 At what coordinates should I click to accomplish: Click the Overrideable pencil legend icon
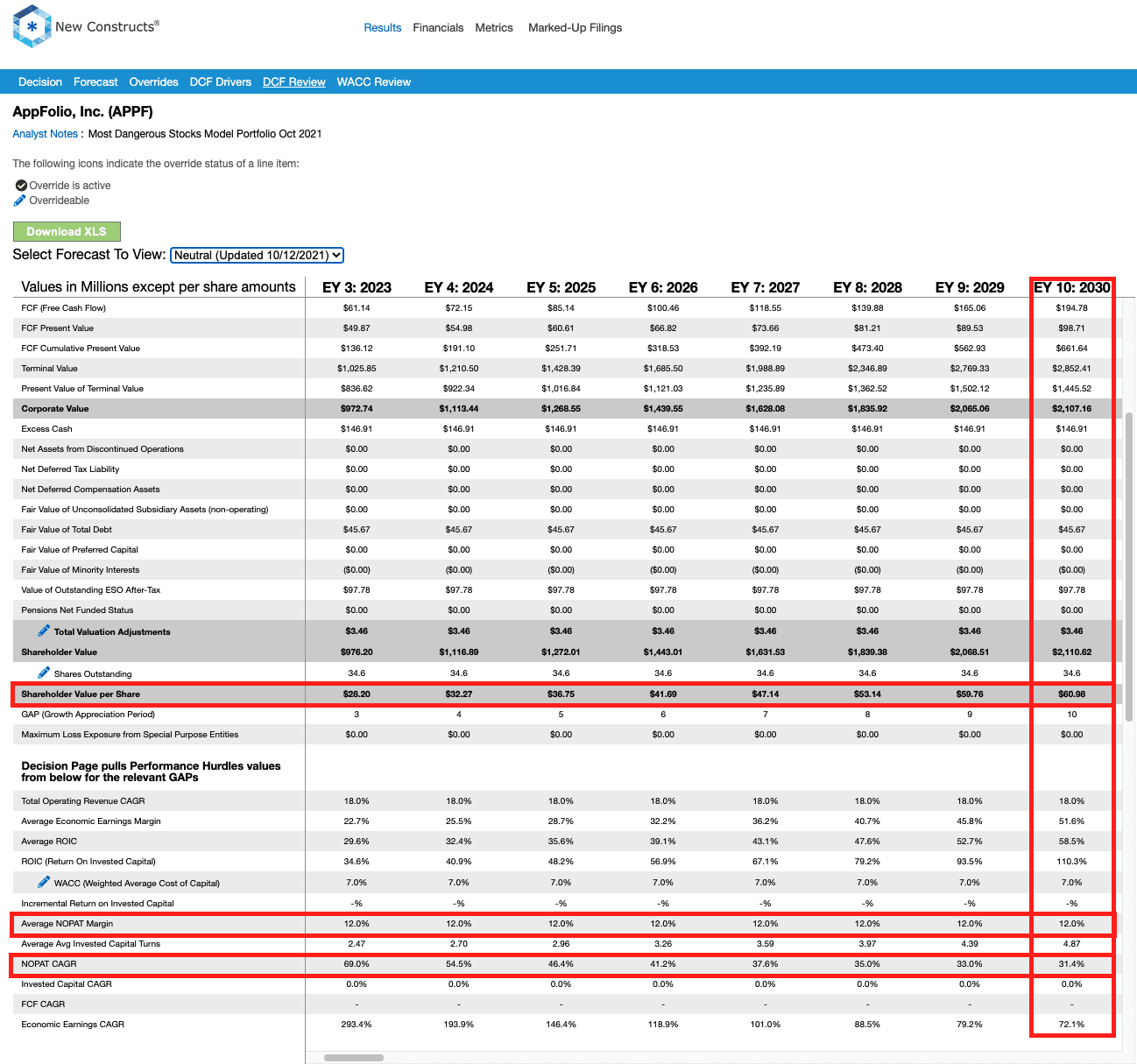point(20,201)
